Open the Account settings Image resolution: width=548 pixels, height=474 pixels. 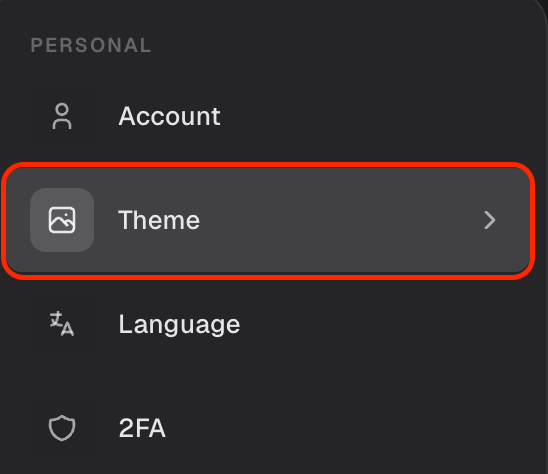coord(268,116)
